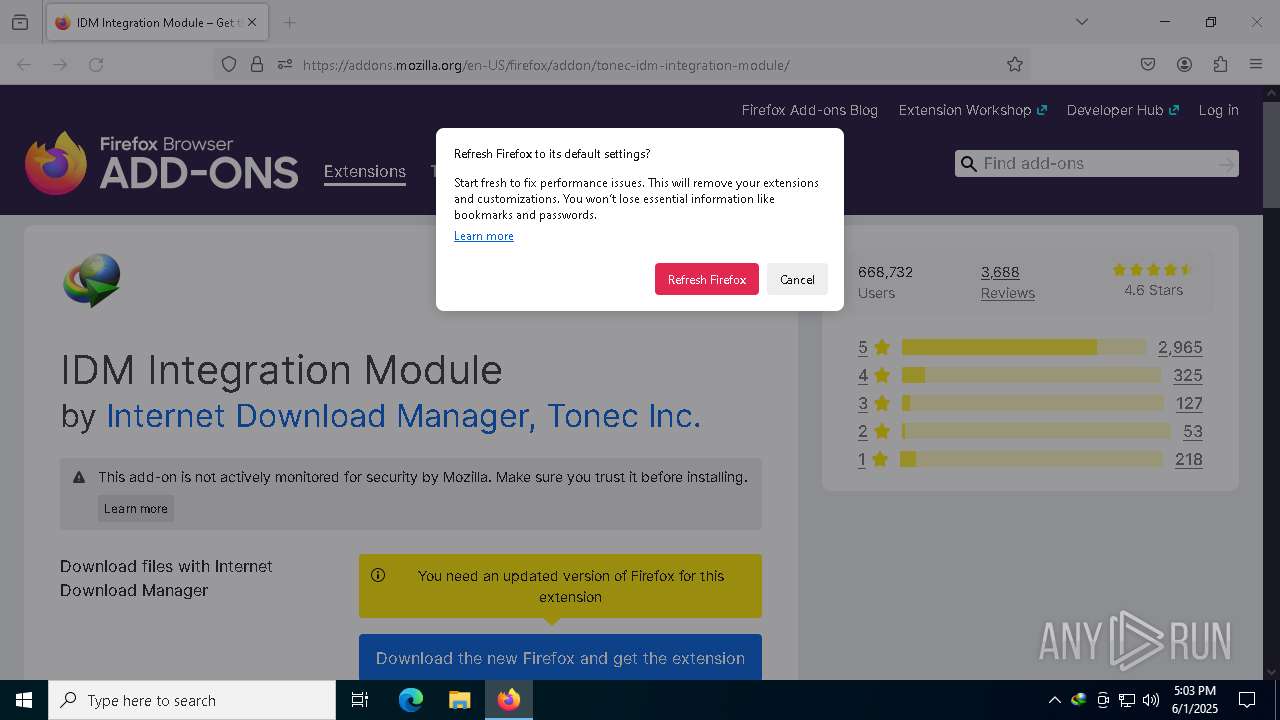
Task: Open Learn more link in dialog
Action: [x=484, y=236]
